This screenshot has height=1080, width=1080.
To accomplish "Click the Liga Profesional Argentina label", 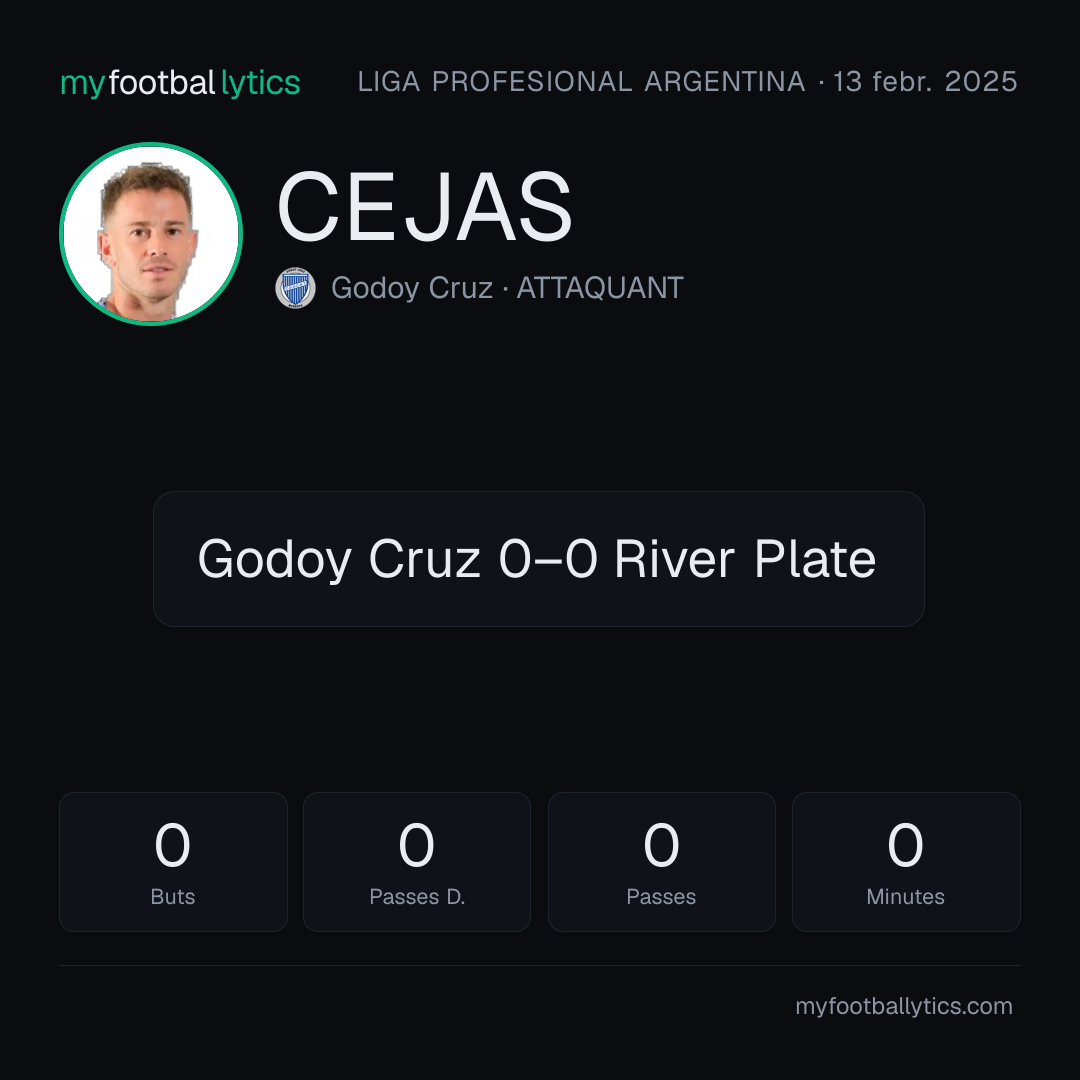I will pyautogui.click(x=581, y=82).
